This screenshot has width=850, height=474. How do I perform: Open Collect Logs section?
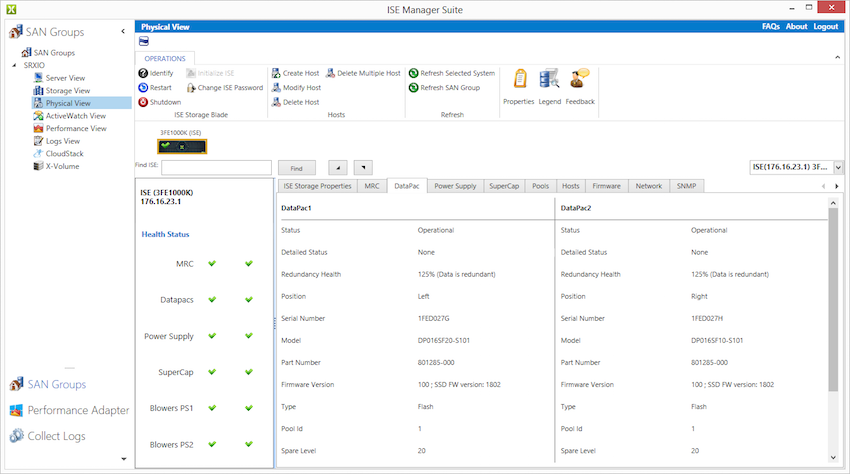[48, 436]
